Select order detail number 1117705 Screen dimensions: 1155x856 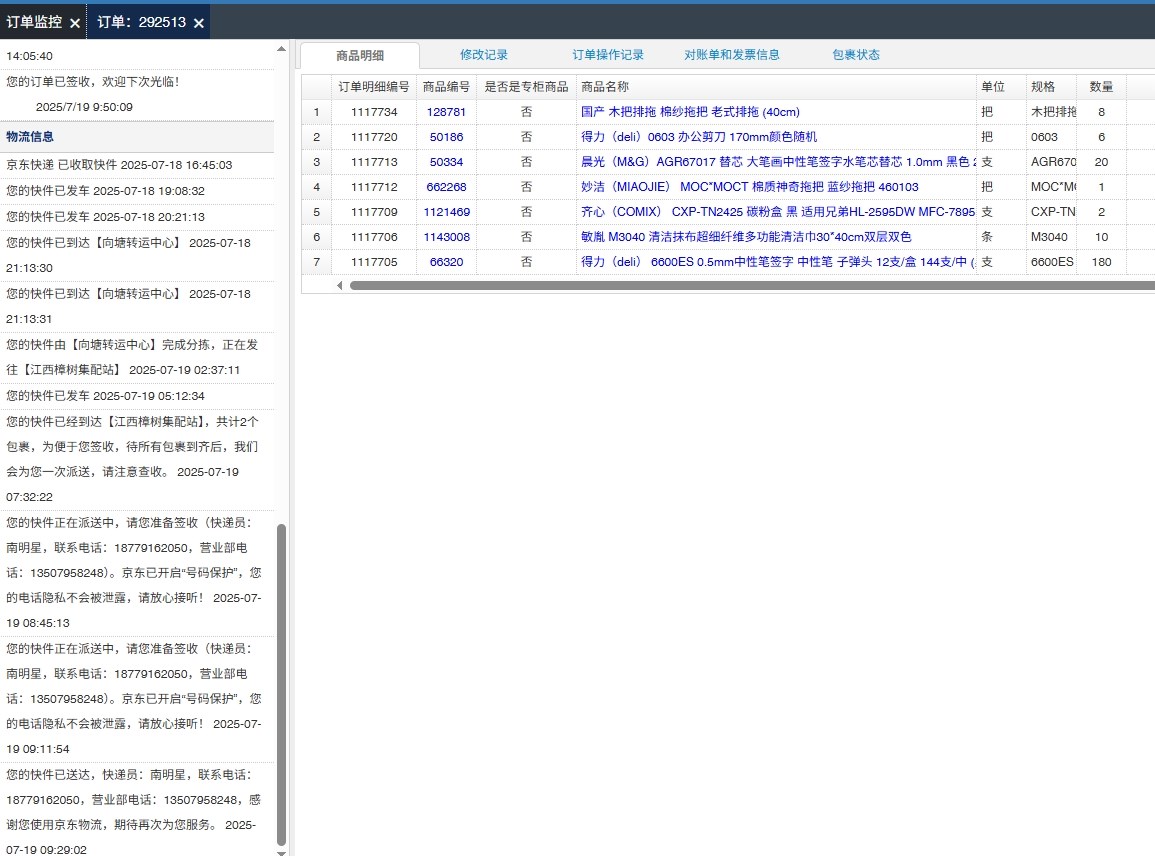[374, 262]
